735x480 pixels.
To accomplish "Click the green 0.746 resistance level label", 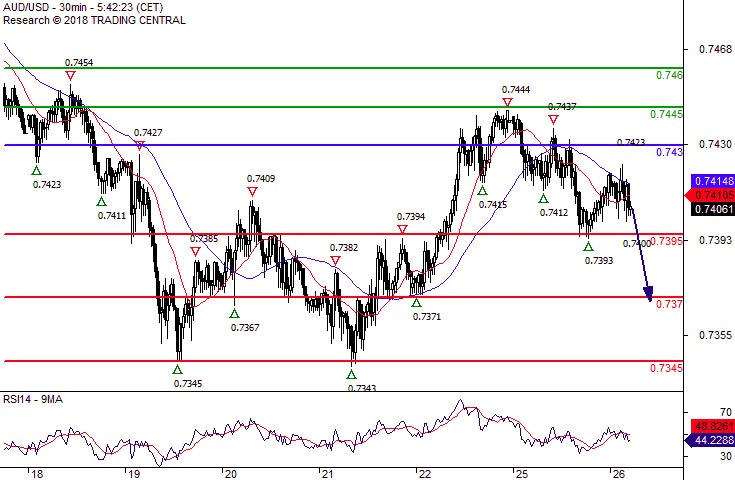I will click(669, 75).
